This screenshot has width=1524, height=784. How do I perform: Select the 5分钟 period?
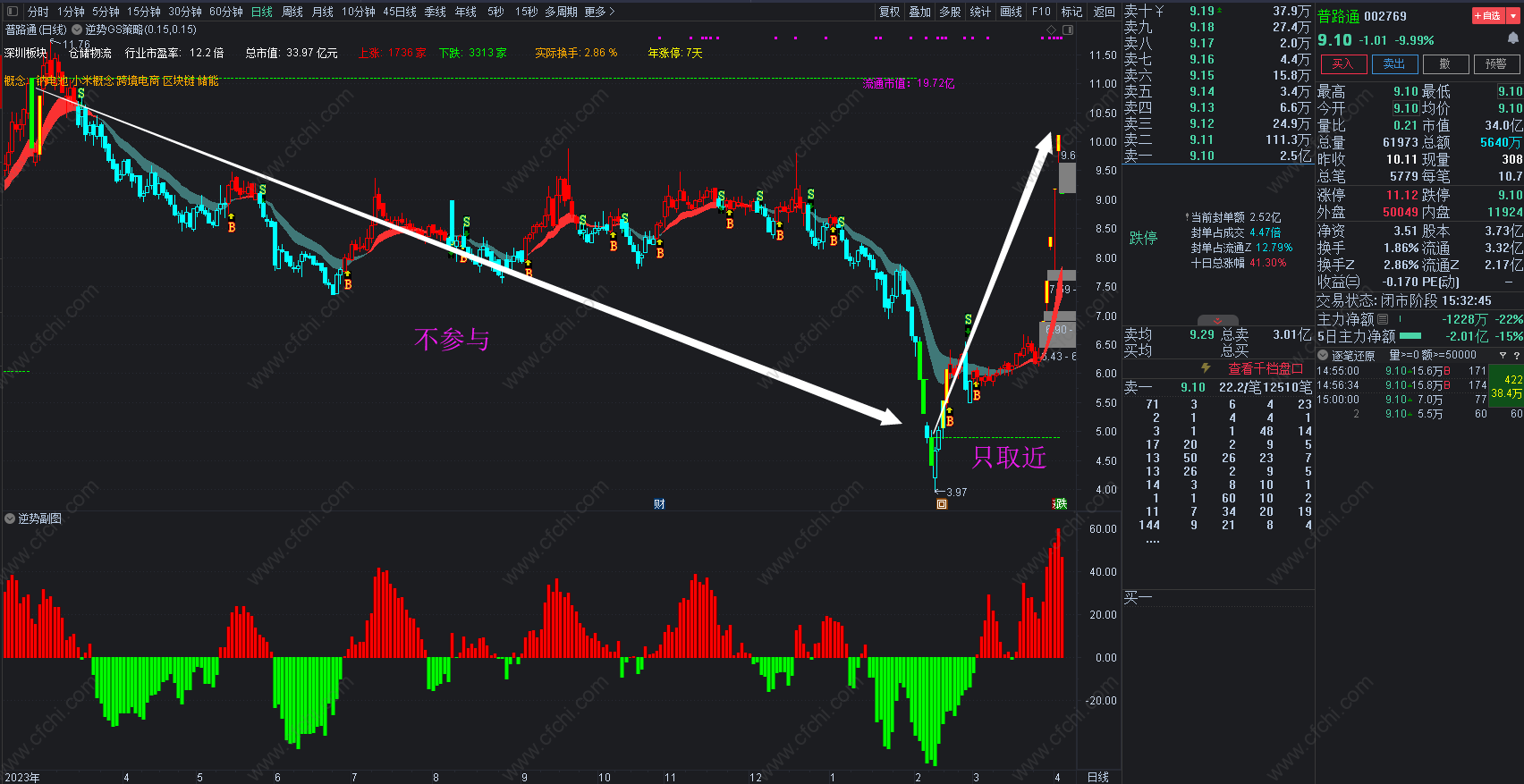(x=106, y=12)
